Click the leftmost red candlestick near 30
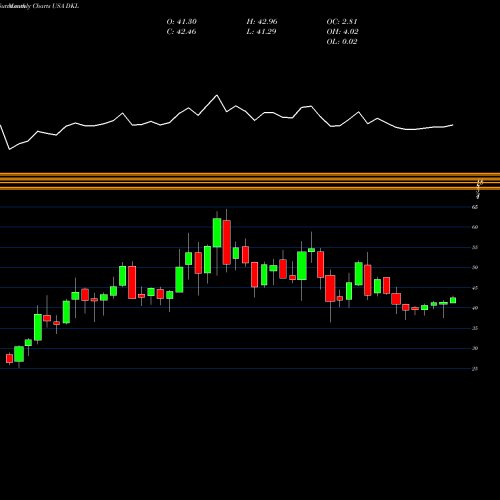The width and height of the screenshot is (500, 500). (9, 358)
